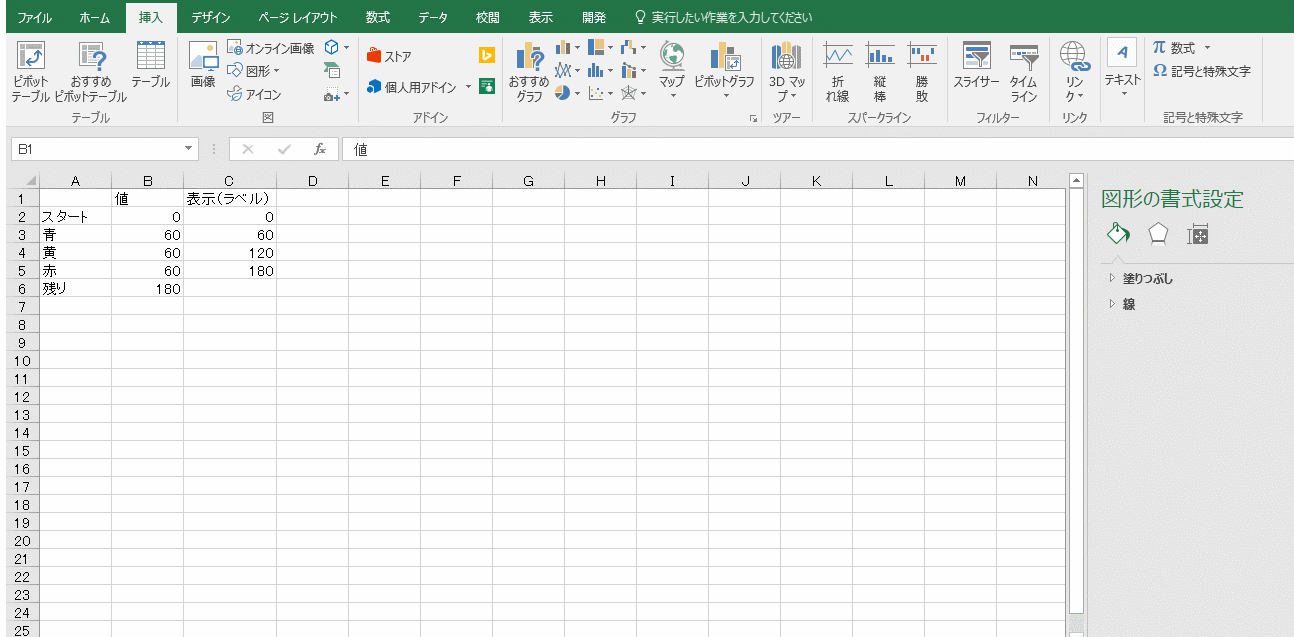Click the Timeline (タイムライン) filter icon
The height and width of the screenshot is (637, 1294).
point(1023,70)
